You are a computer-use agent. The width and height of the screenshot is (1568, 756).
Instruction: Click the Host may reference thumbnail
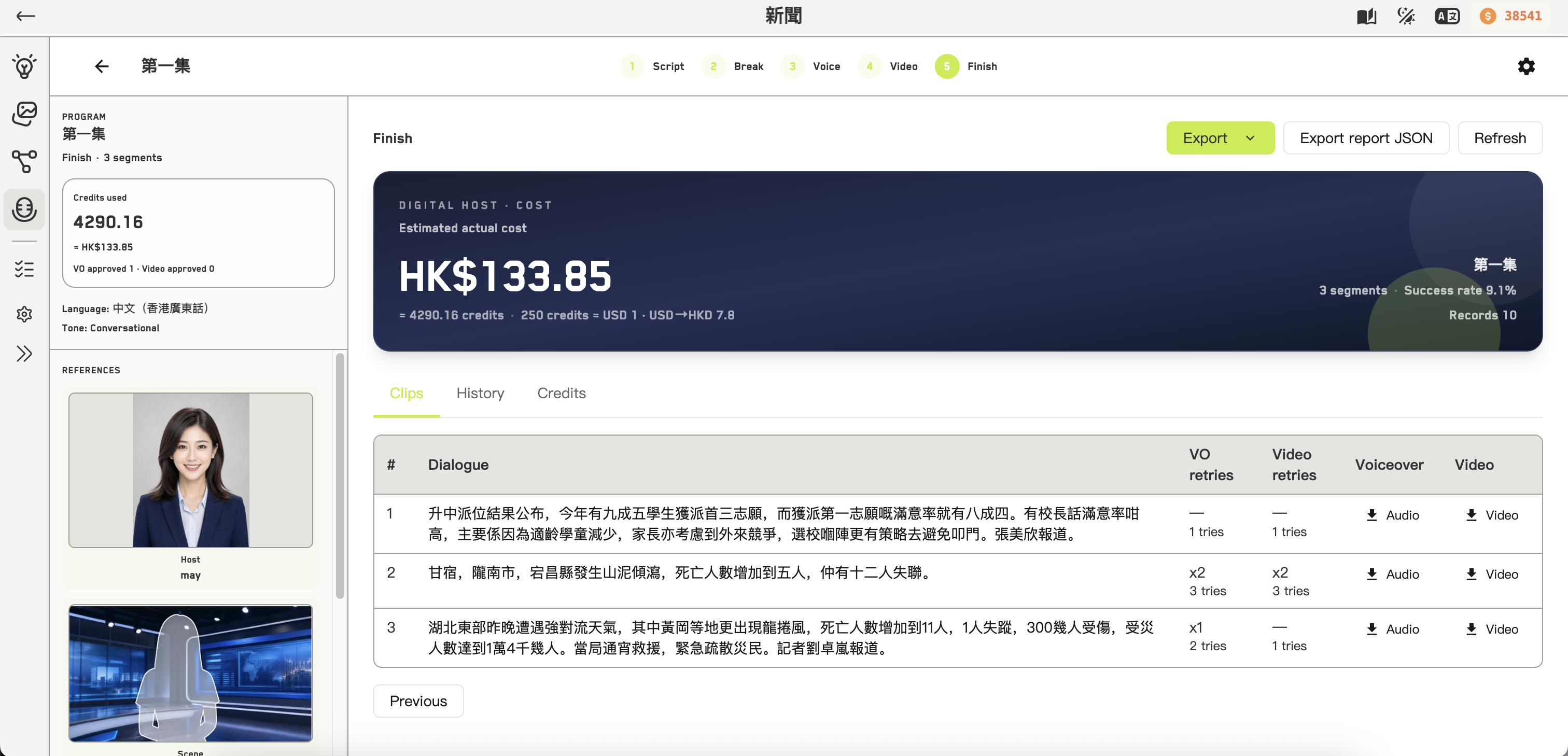190,470
